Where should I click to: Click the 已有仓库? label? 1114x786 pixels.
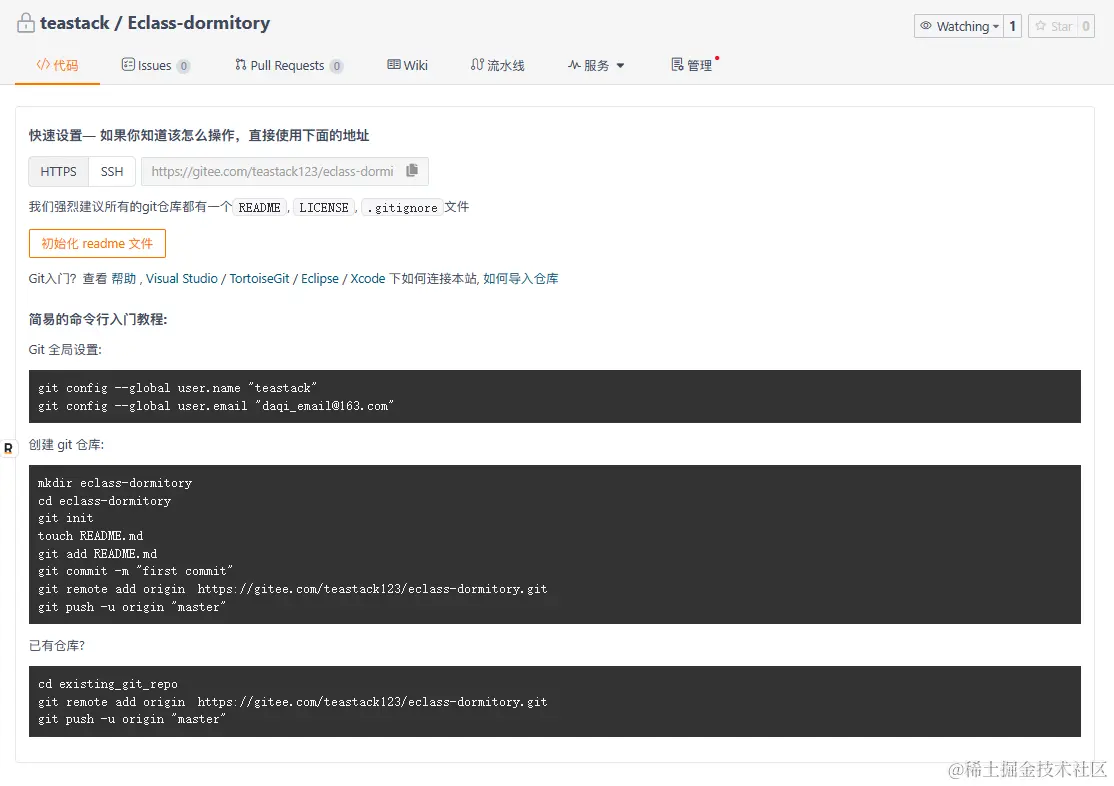57,645
